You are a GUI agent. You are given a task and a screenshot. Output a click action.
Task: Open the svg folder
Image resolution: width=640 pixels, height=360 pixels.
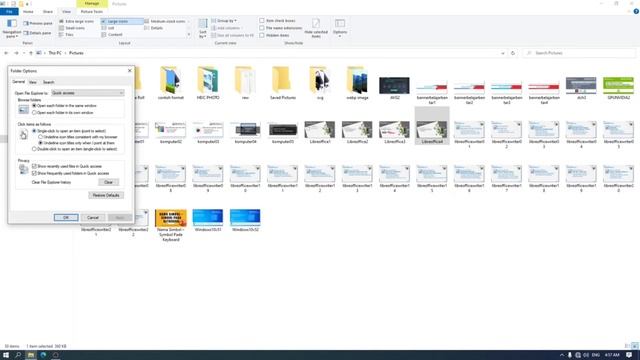[320, 84]
